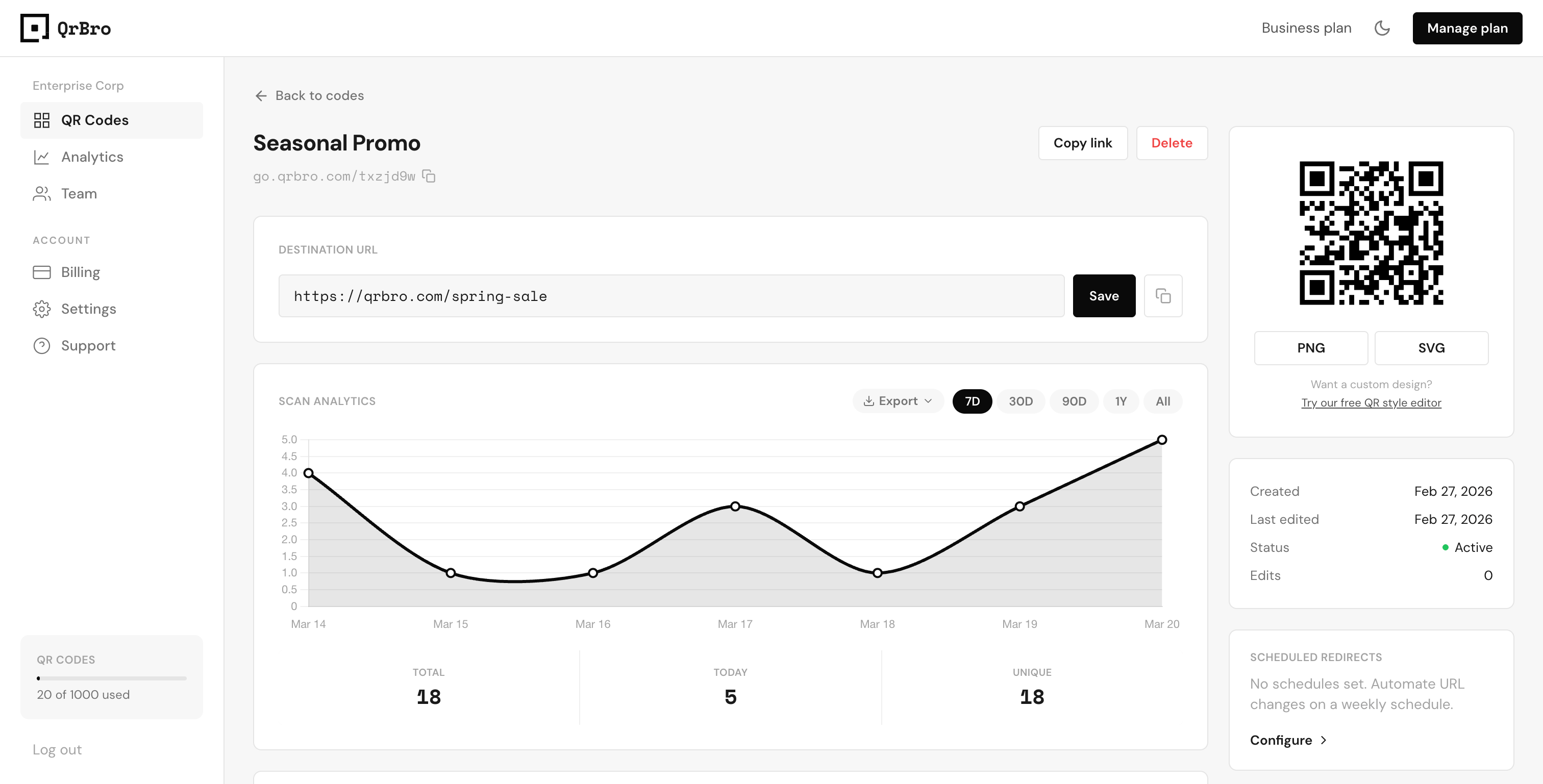Select the 90D time range
Screen dimensions: 1543x784
tap(1074, 401)
